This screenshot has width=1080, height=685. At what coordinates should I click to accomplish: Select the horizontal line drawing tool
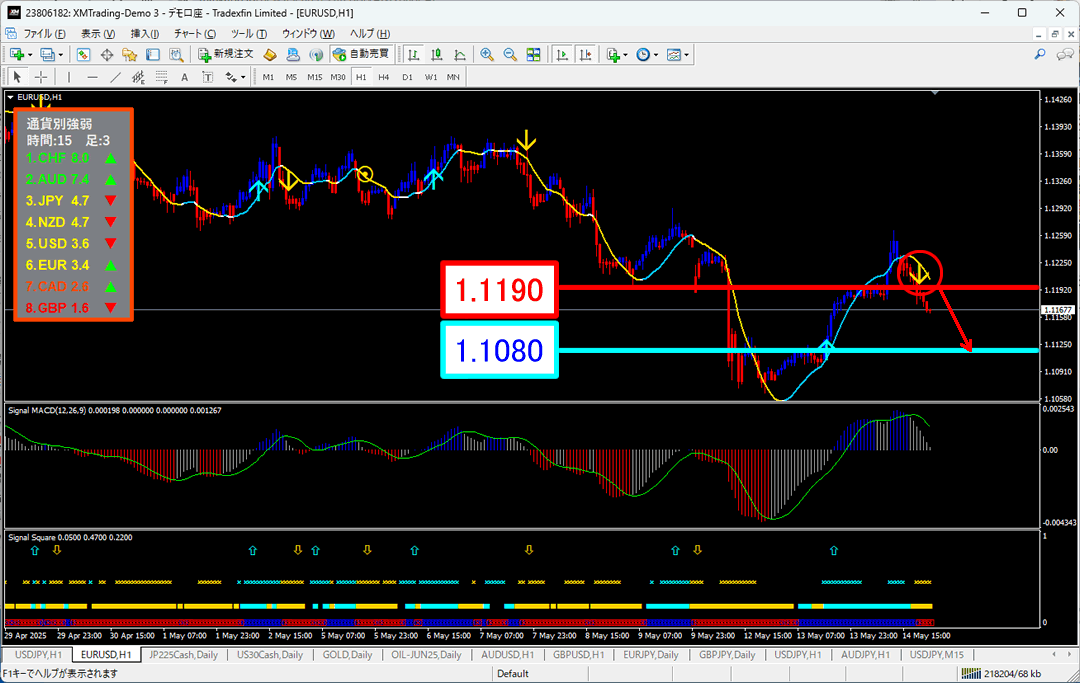click(x=93, y=77)
